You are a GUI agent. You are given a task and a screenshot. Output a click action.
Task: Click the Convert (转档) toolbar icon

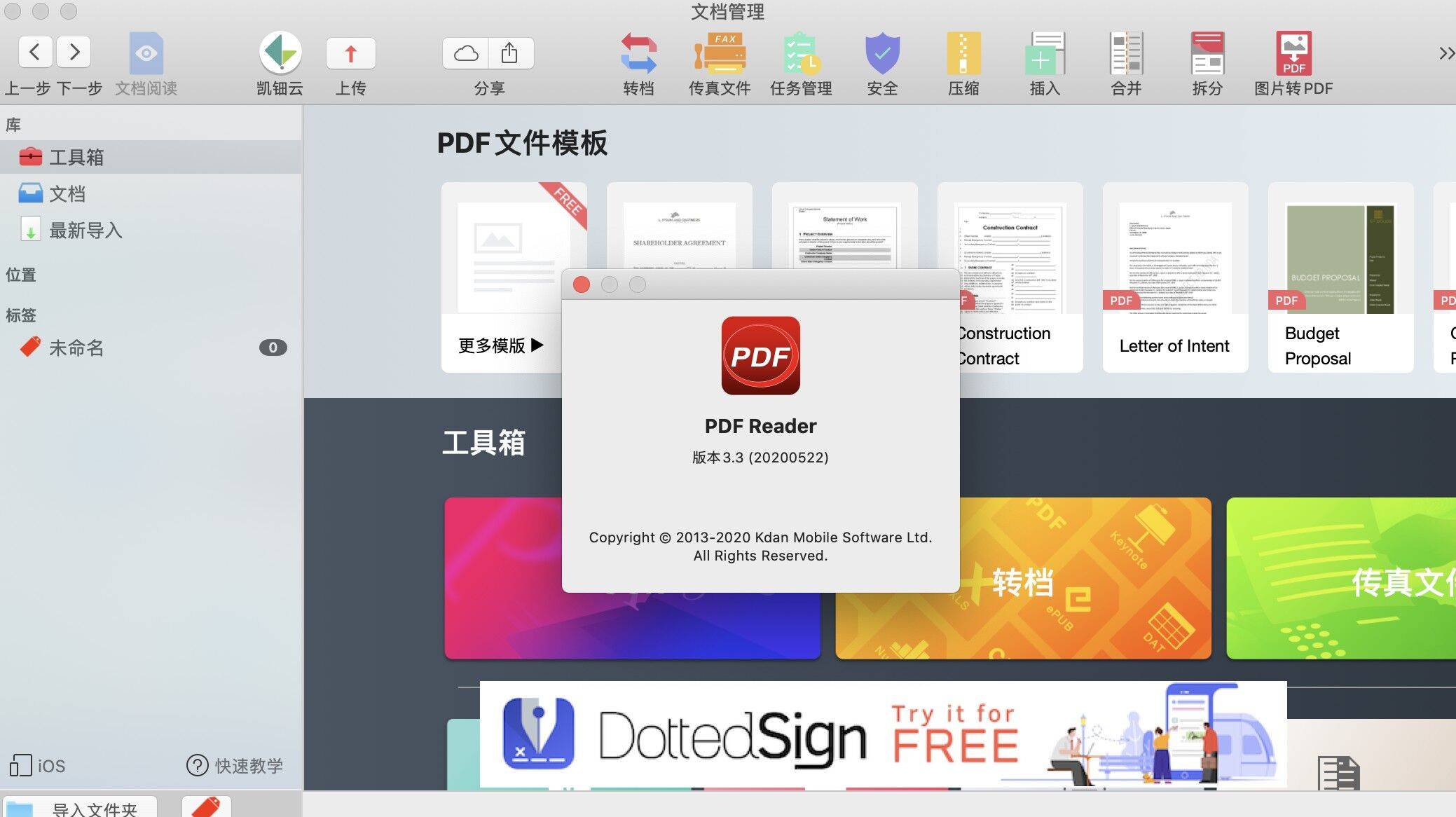pos(638,54)
